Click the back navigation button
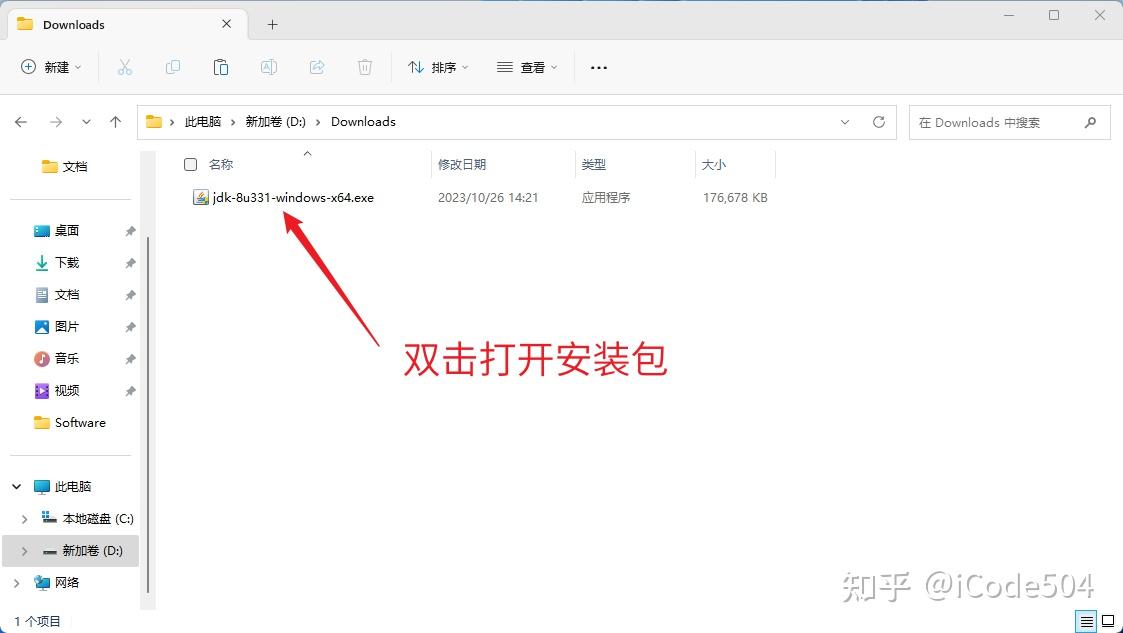Viewport: 1123px width, 633px height. click(21, 121)
